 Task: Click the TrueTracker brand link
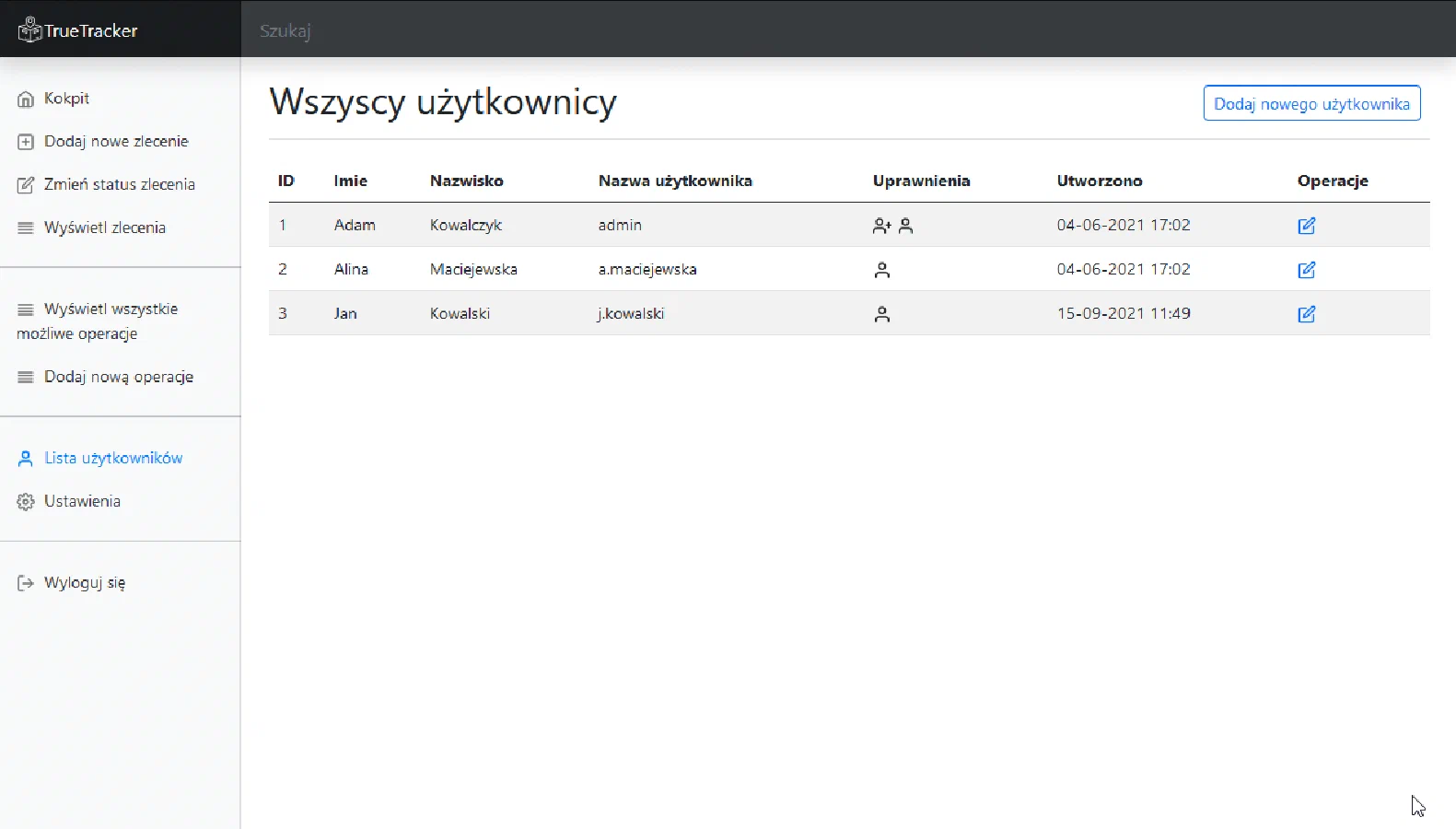pos(90,30)
